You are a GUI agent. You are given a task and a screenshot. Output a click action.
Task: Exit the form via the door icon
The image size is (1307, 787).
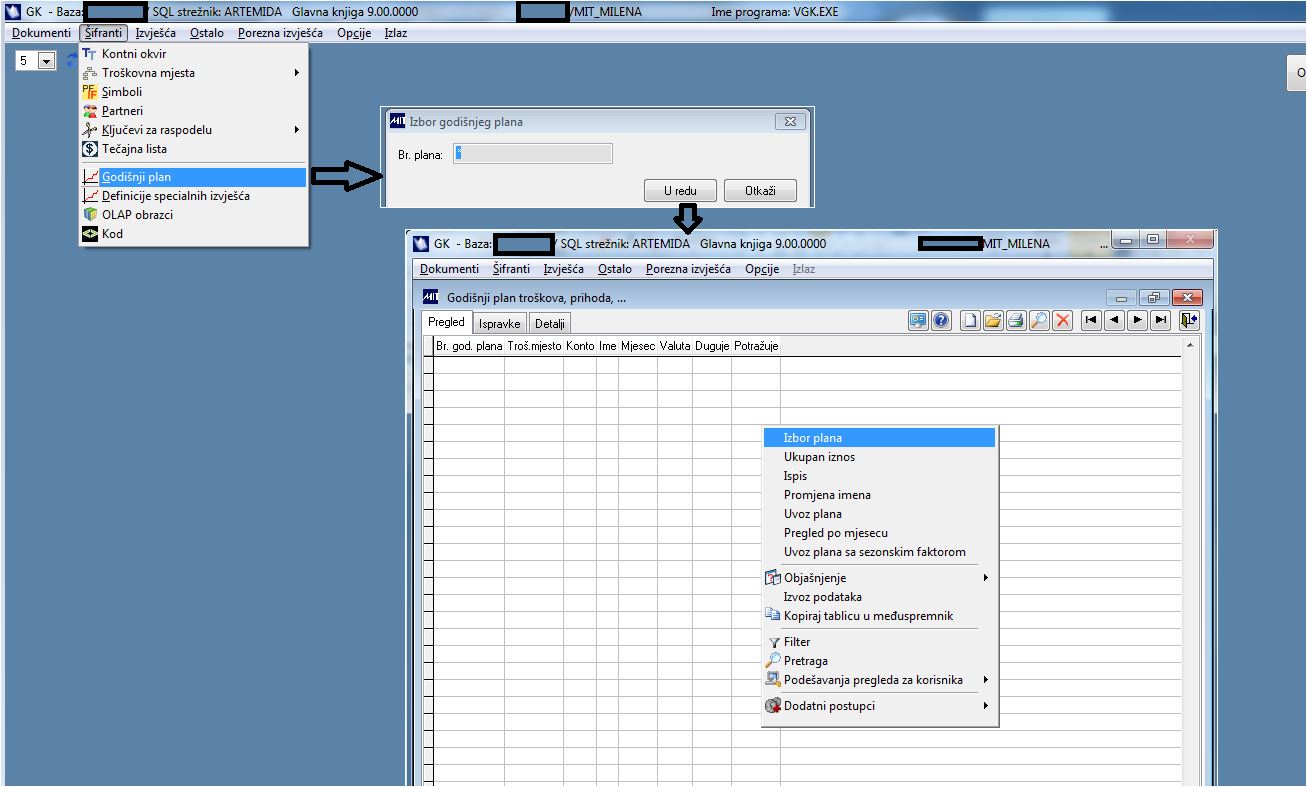pyautogui.click(x=1189, y=320)
